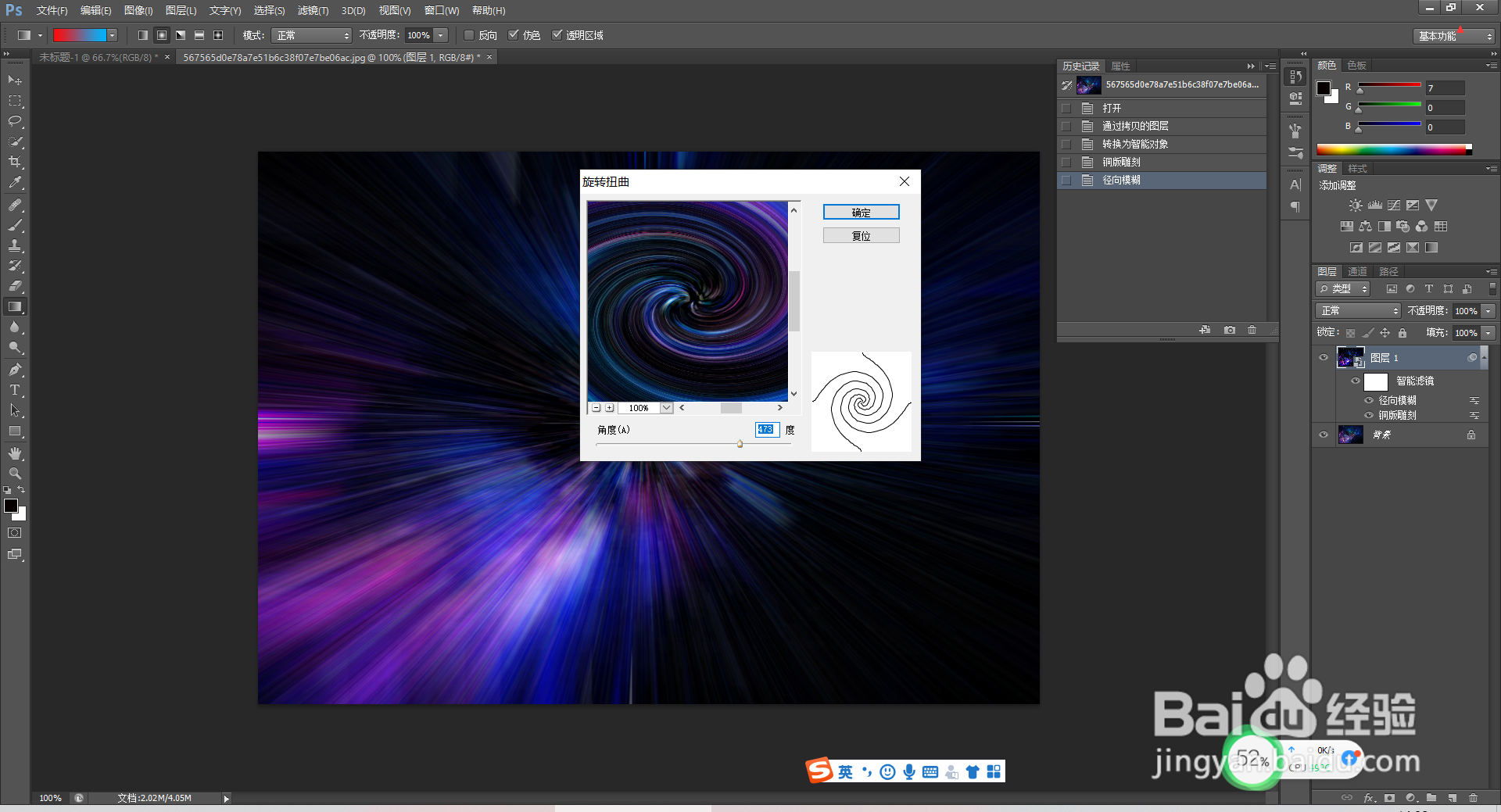The image size is (1501, 812).
Task: Choose radial gradient style icon
Action: click(x=162, y=35)
